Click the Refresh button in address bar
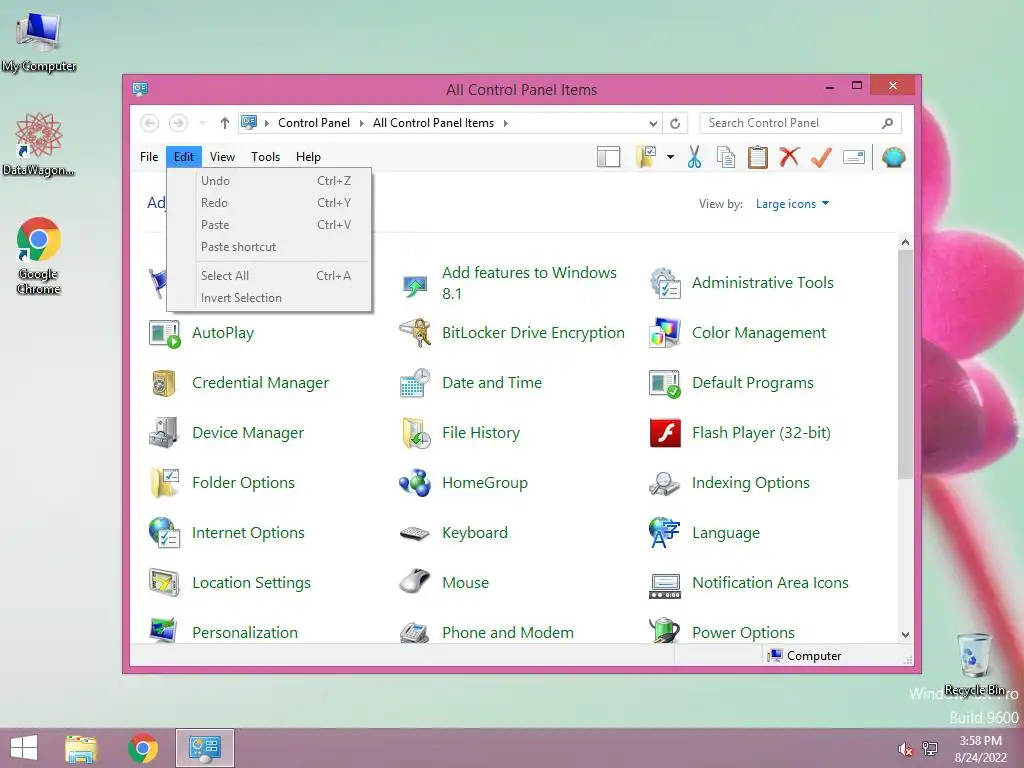This screenshot has height=768, width=1024. (x=675, y=123)
